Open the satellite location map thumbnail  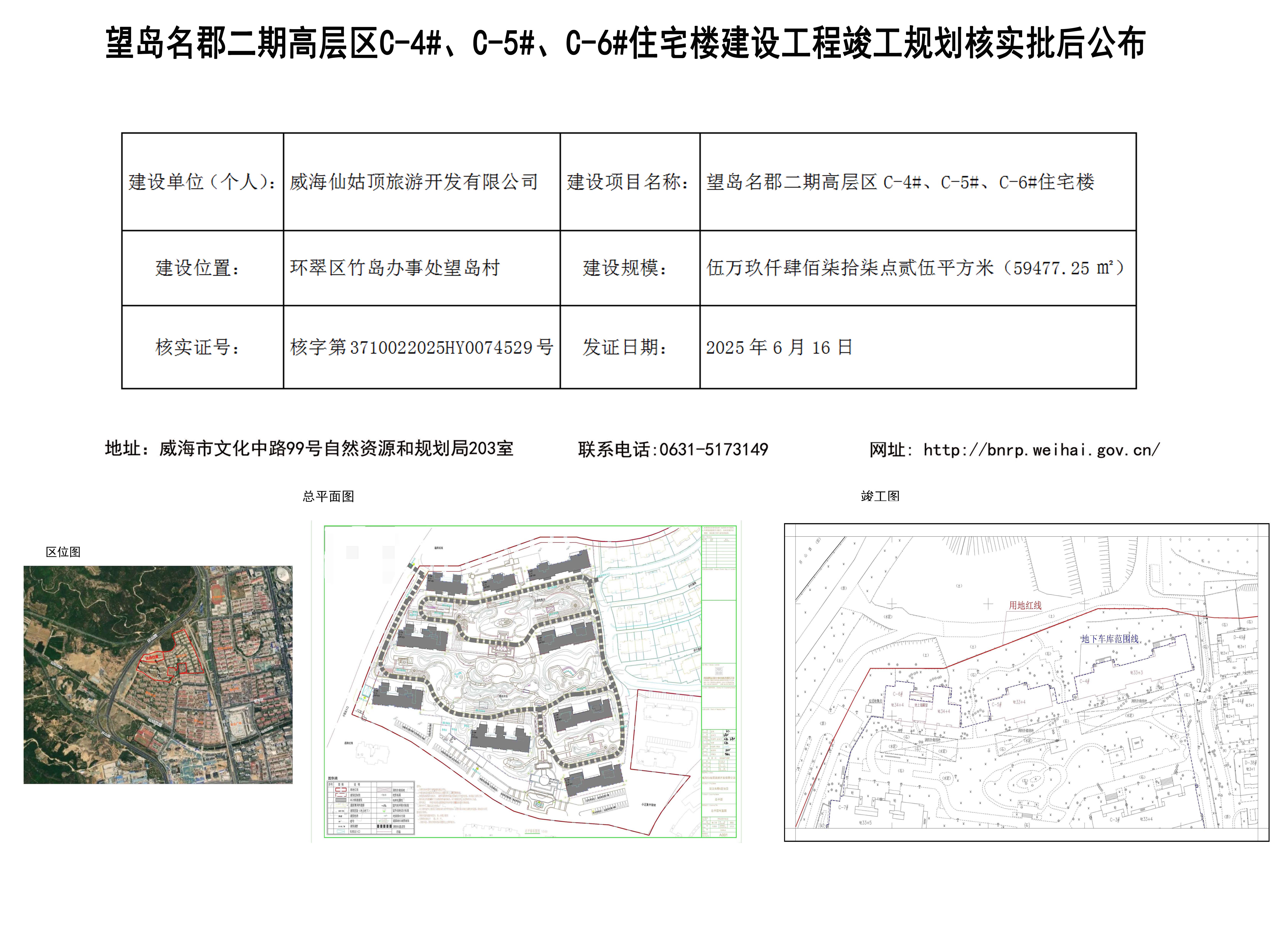click(x=158, y=675)
